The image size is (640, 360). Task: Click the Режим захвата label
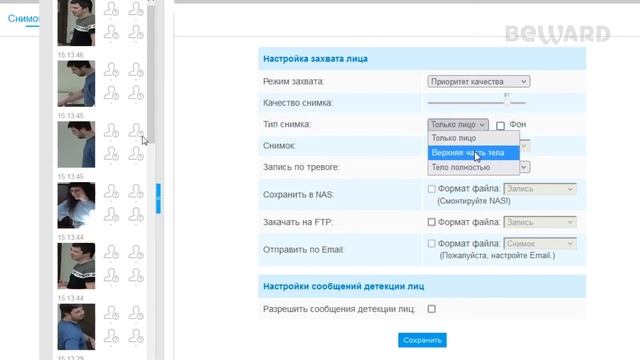[293, 82]
